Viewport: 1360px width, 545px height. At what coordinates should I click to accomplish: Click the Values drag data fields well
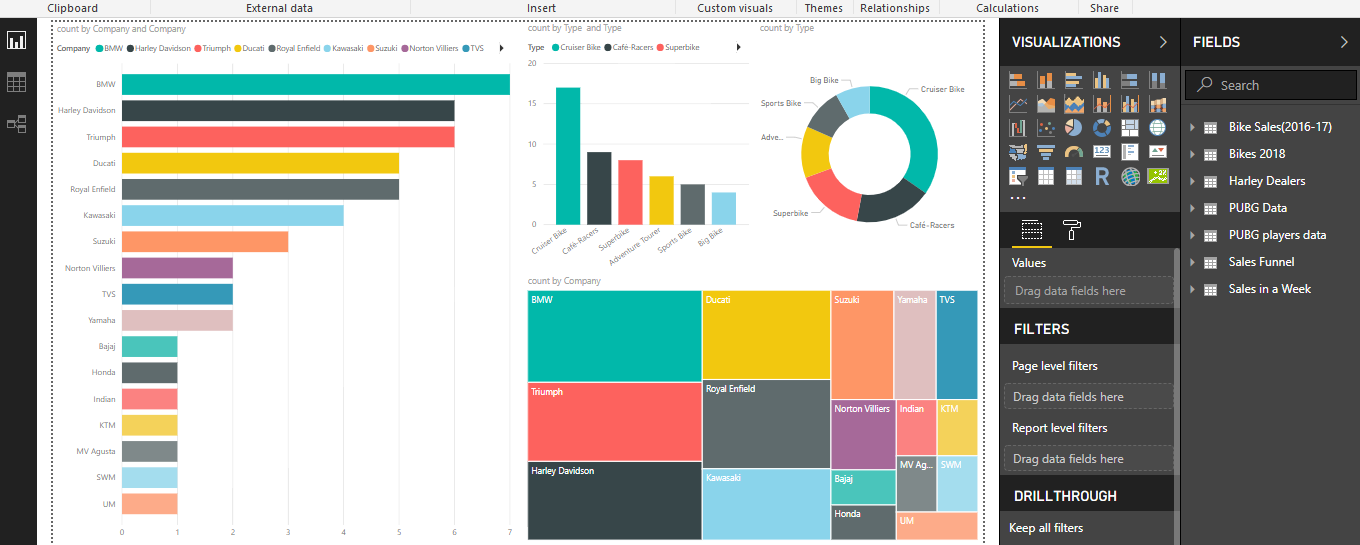click(1089, 291)
